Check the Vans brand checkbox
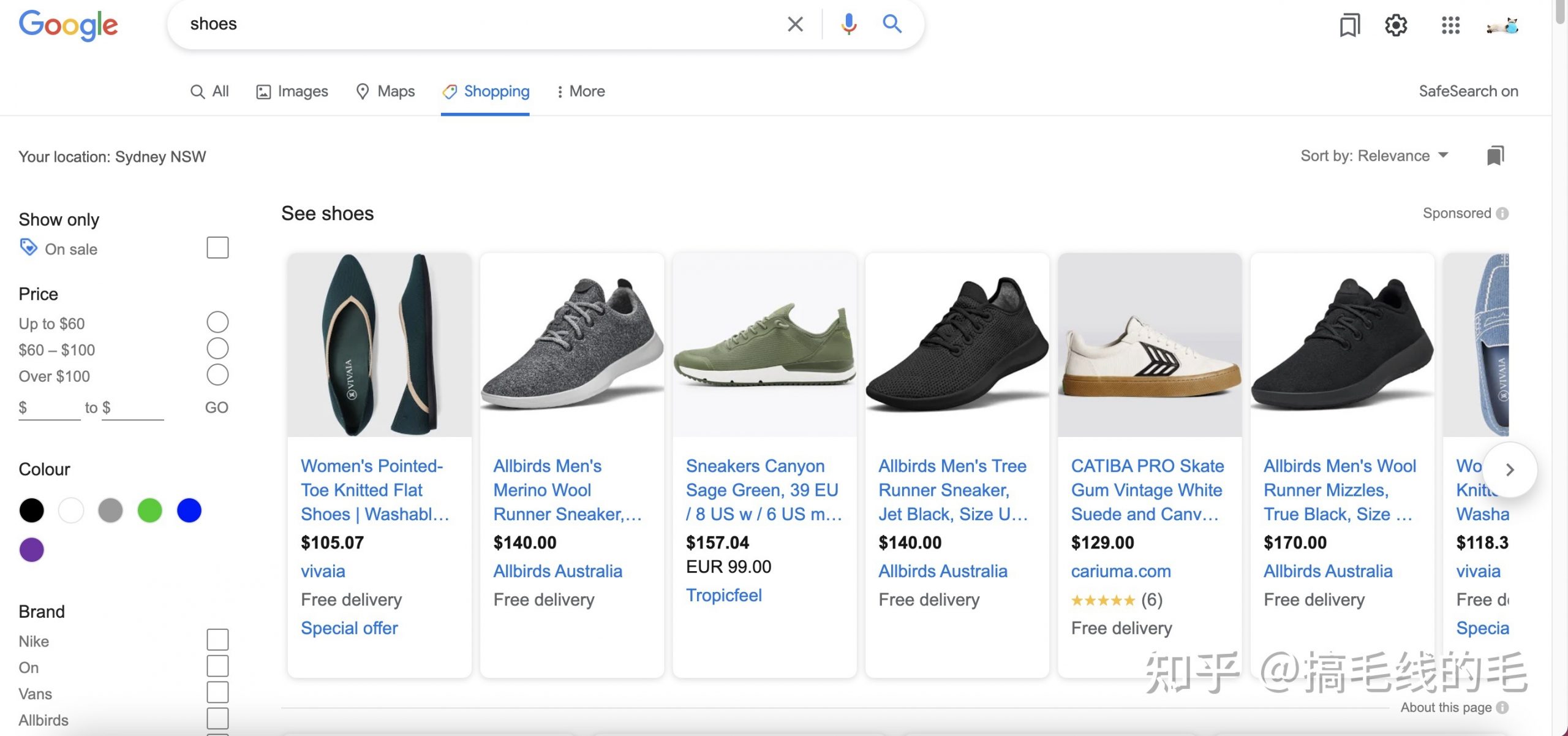The image size is (1568, 736). pos(217,692)
